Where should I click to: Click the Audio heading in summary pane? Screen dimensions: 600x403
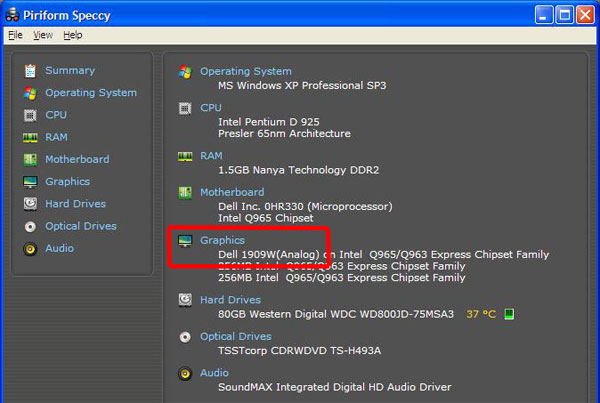tap(214, 373)
